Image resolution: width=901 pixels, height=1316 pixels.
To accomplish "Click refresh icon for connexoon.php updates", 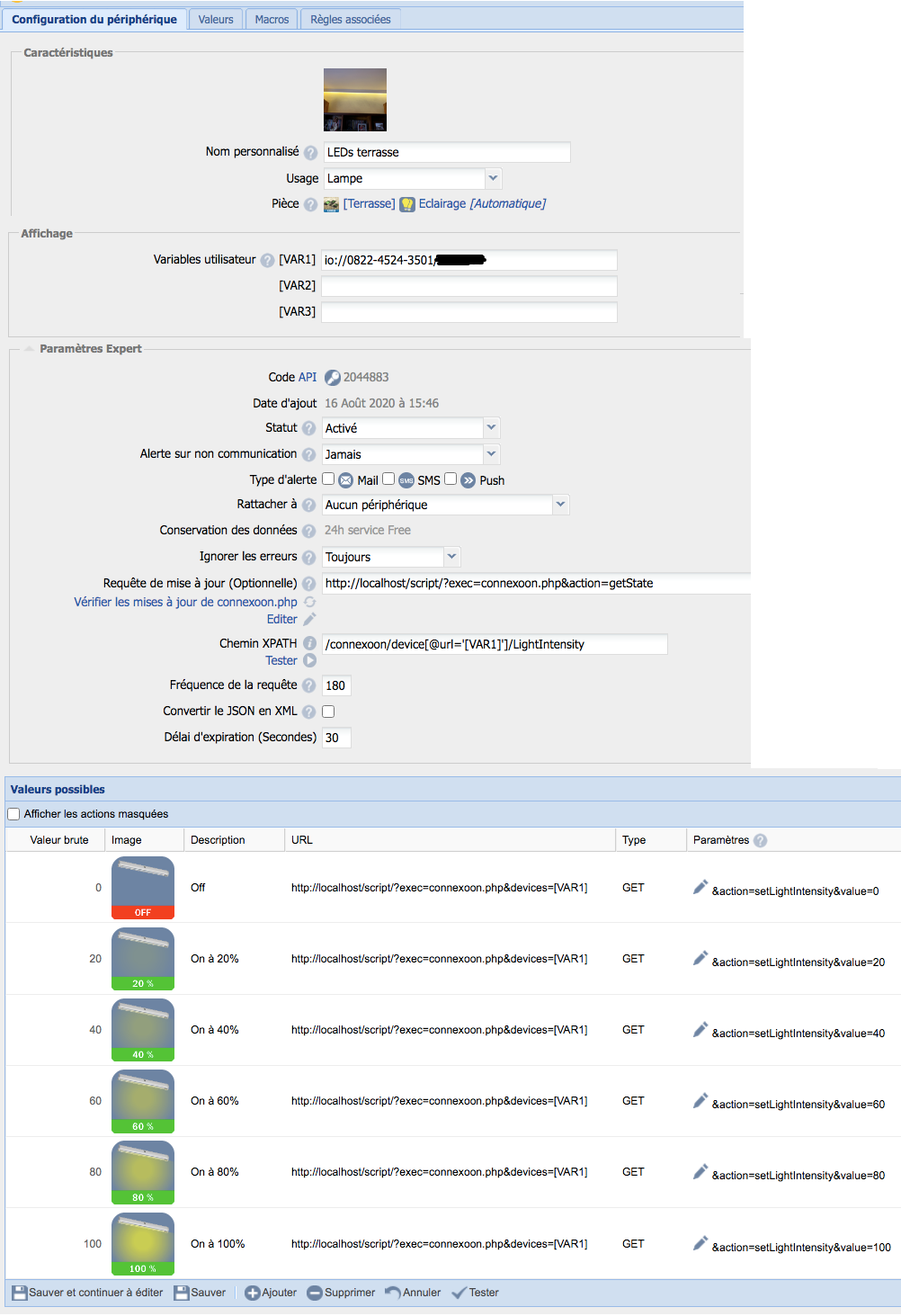I will pos(309,603).
